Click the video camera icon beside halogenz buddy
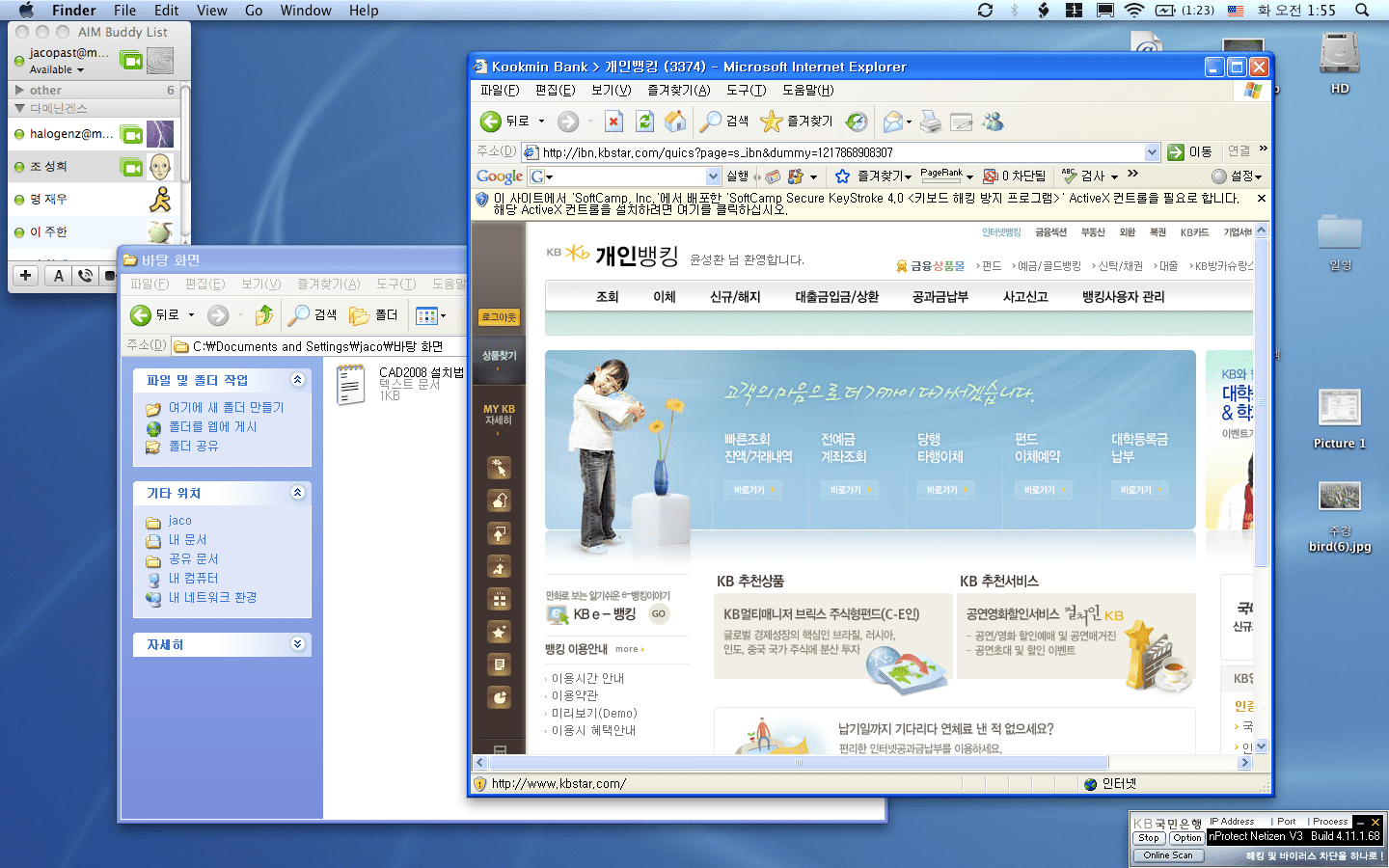 (131, 134)
